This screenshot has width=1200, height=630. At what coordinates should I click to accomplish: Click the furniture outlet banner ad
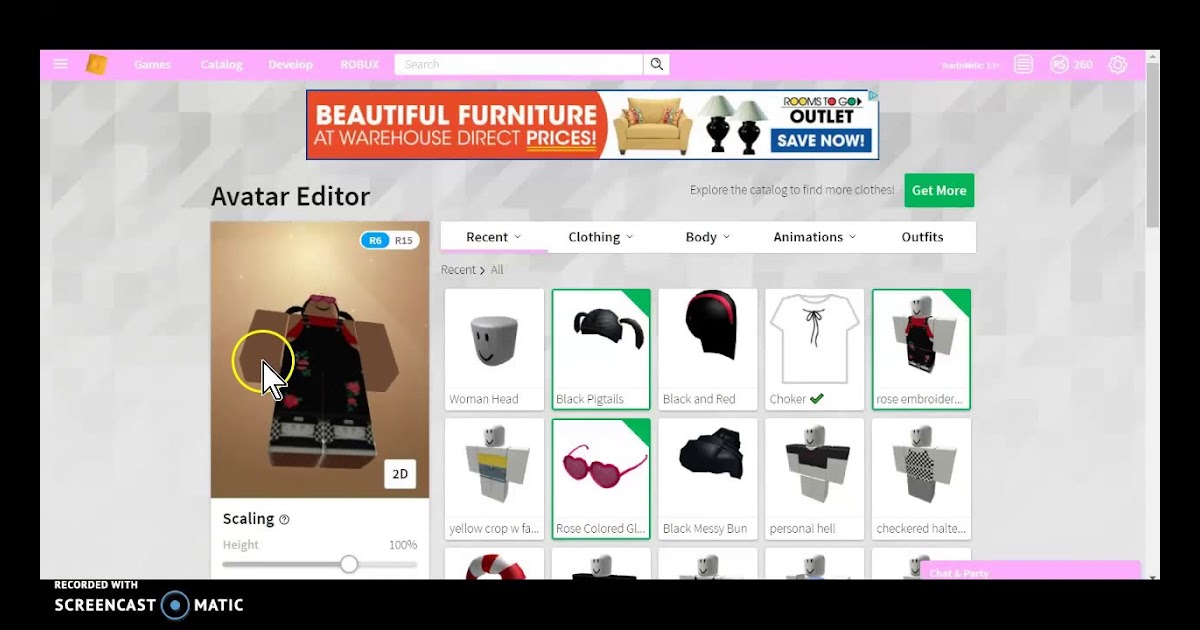click(x=592, y=125)
